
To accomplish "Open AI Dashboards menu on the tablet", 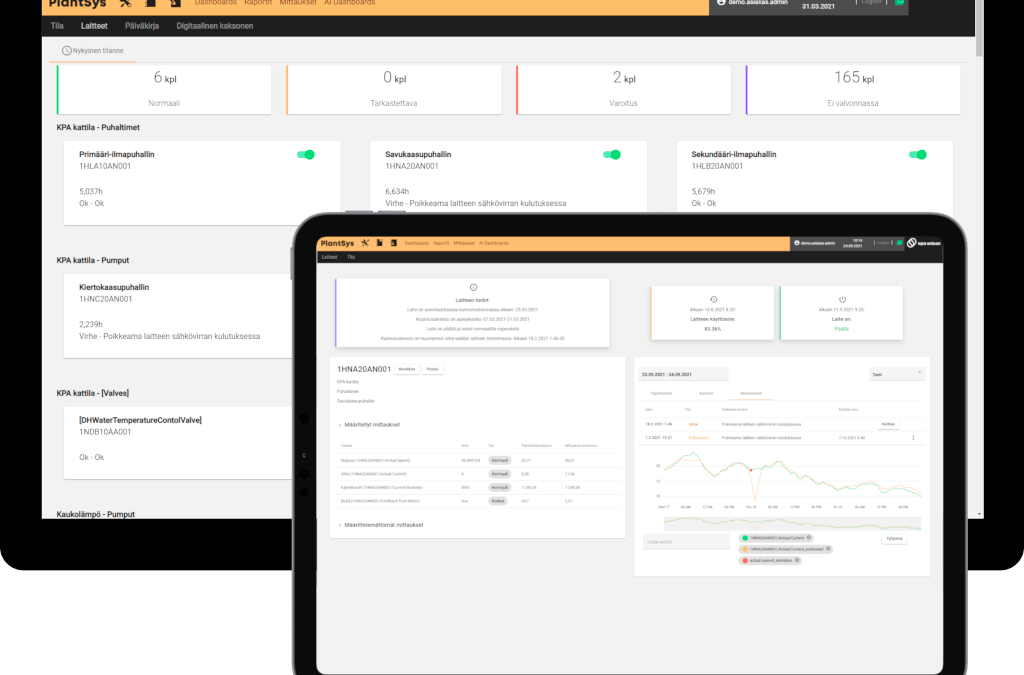I will click(x=494, y=243).
